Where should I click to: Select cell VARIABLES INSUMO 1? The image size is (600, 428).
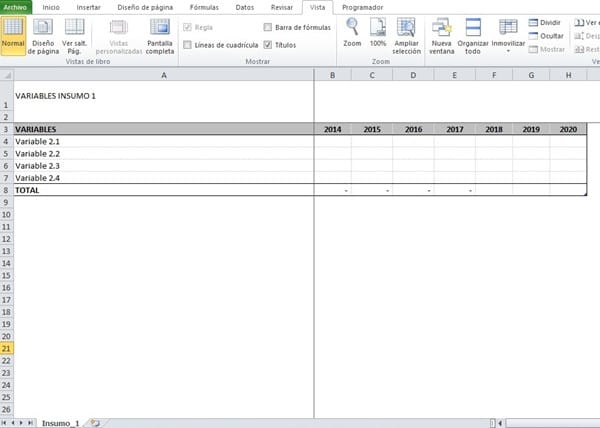[164, 96]
